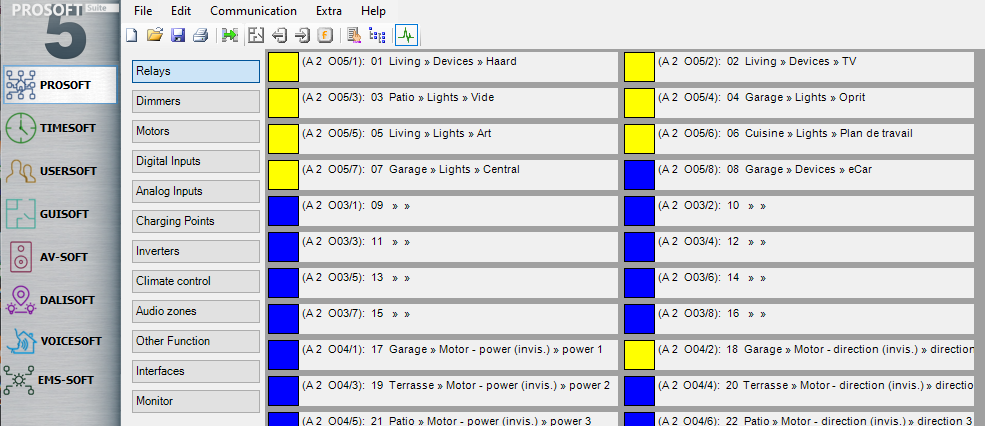The image size is (985, 426).
Task: Select the Dimmers category button
Action: [x=196, y=101]
